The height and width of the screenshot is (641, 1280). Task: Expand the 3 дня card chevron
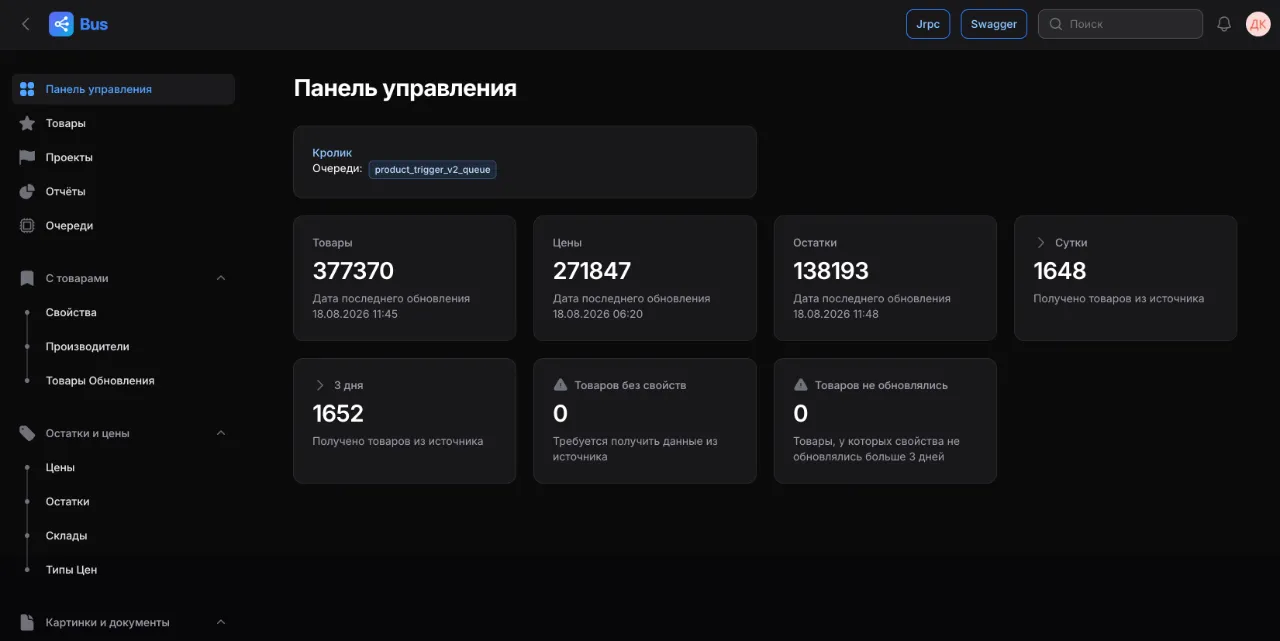[320, 385]
